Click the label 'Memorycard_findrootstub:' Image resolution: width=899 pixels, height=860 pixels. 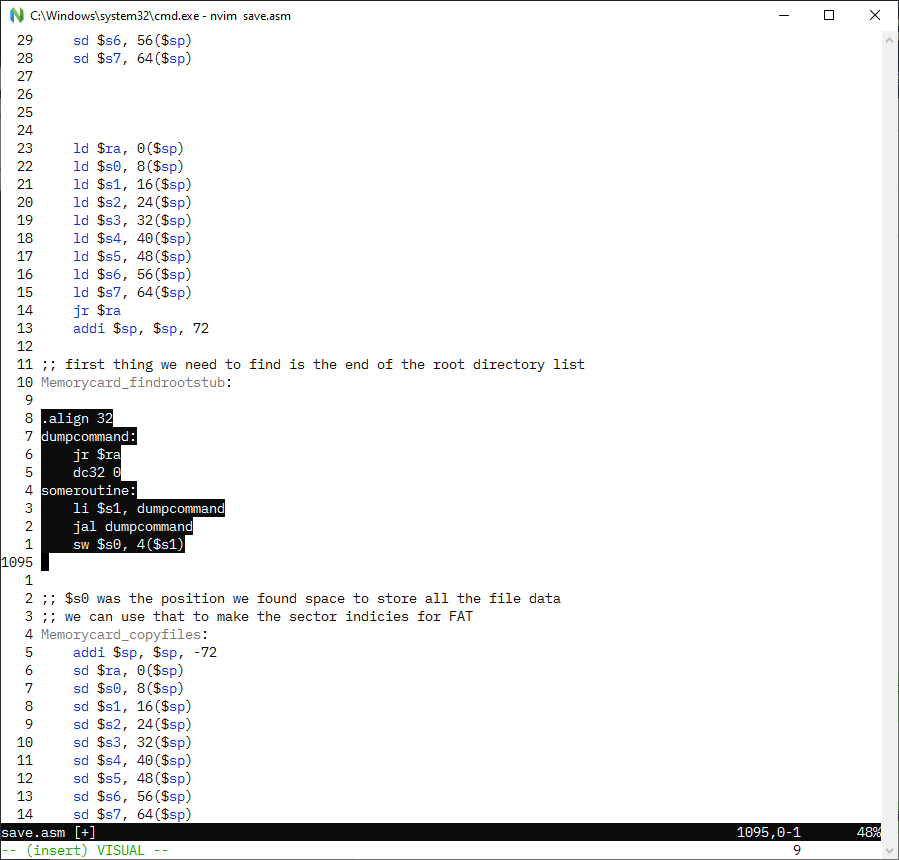coord(136,382)
